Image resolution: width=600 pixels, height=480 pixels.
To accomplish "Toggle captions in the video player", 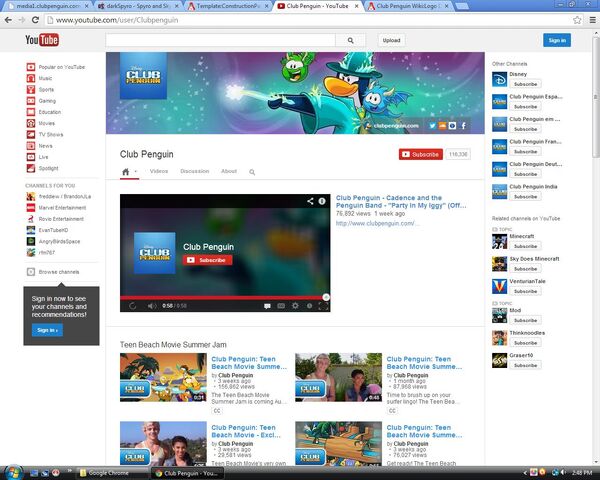I will [x=281, y=305].
